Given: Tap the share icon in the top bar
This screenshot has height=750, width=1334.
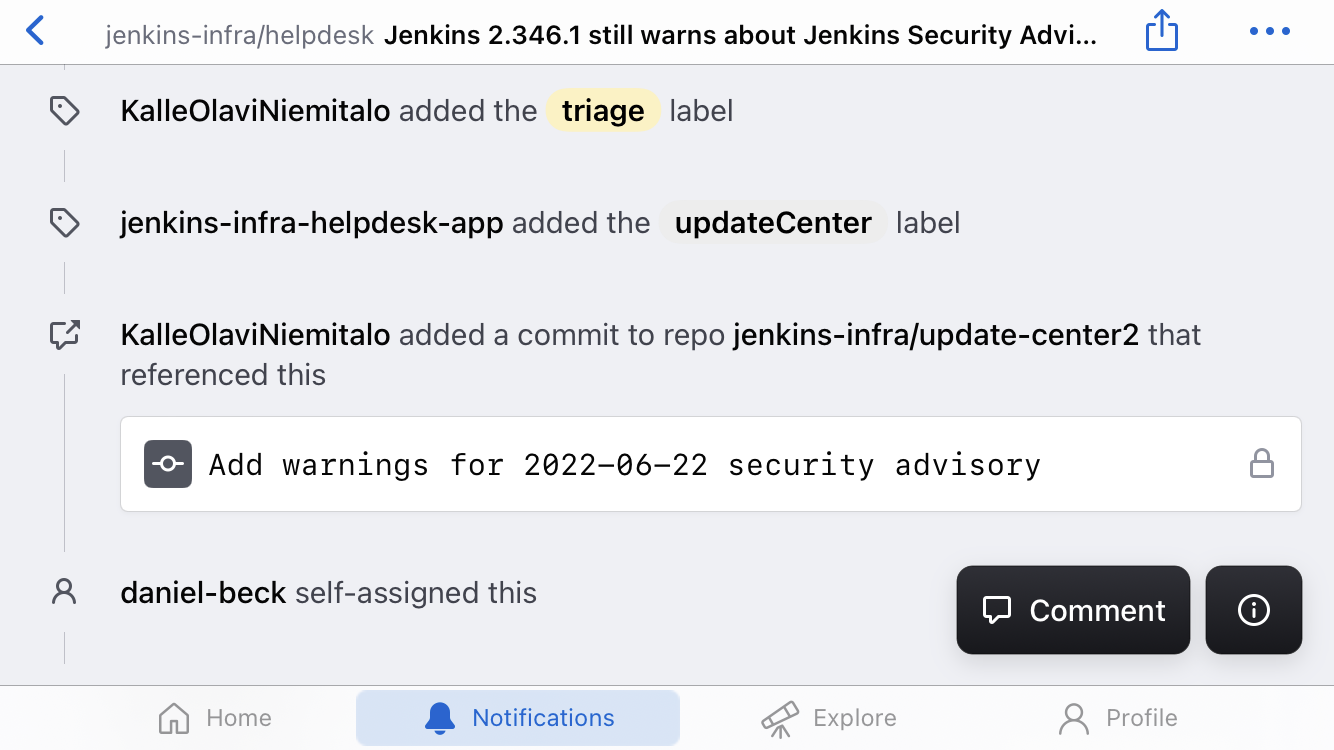Looking at the screenshot, I should [x=1161, y=31].
